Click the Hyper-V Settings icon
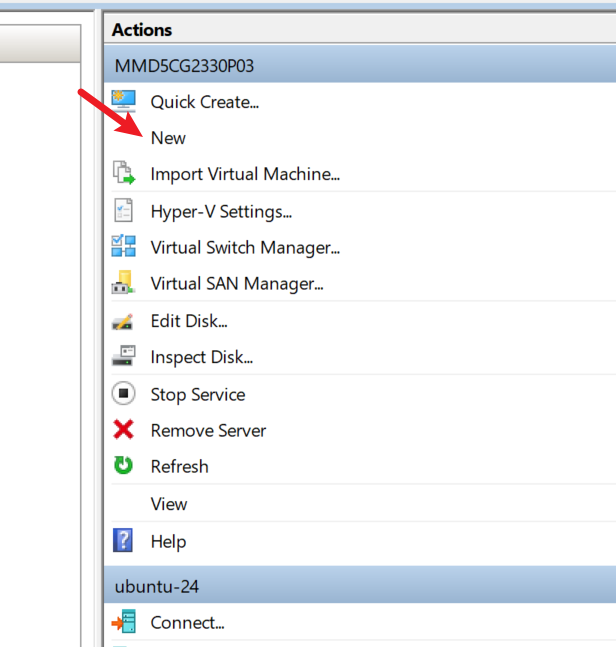 click(123, 211)
